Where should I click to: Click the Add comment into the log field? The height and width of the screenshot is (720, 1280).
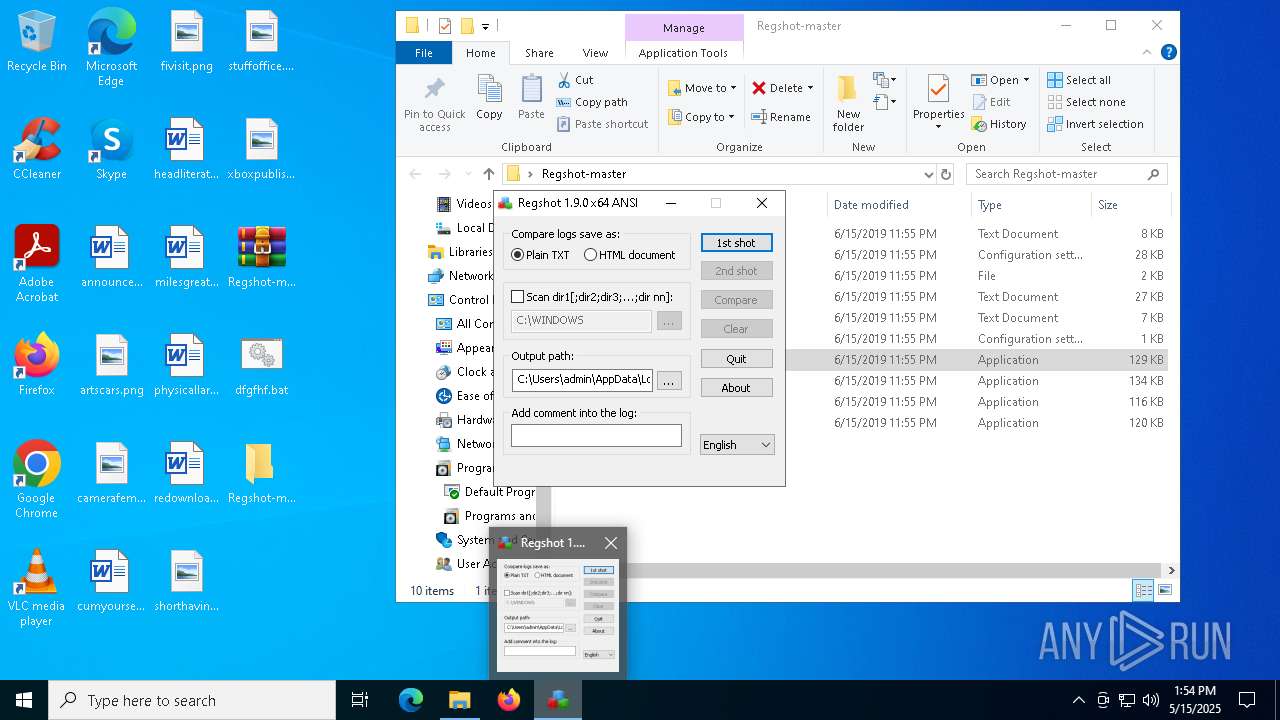point(596,435)
